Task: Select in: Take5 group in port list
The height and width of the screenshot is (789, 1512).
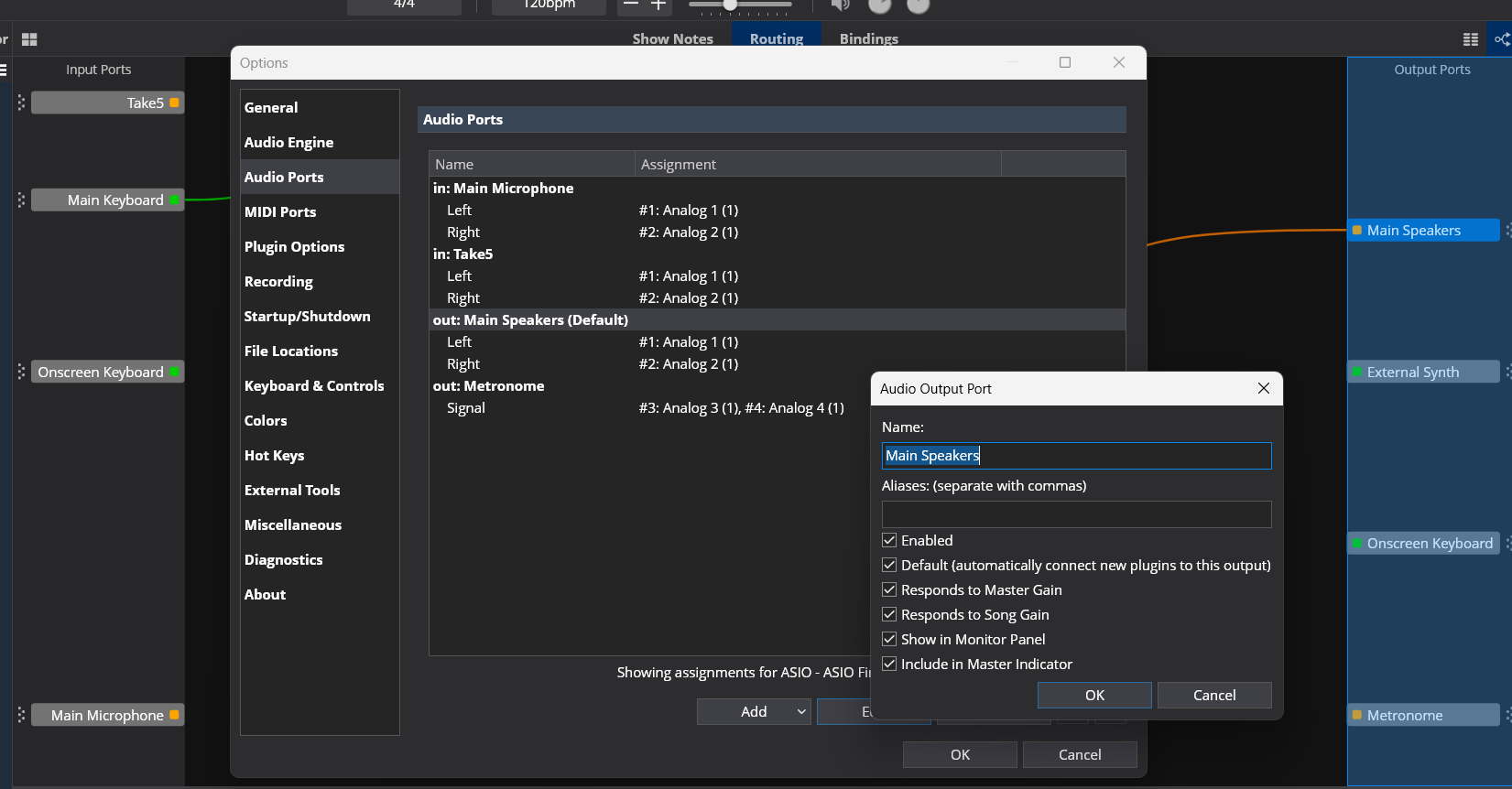Action: tap(462, 254)
